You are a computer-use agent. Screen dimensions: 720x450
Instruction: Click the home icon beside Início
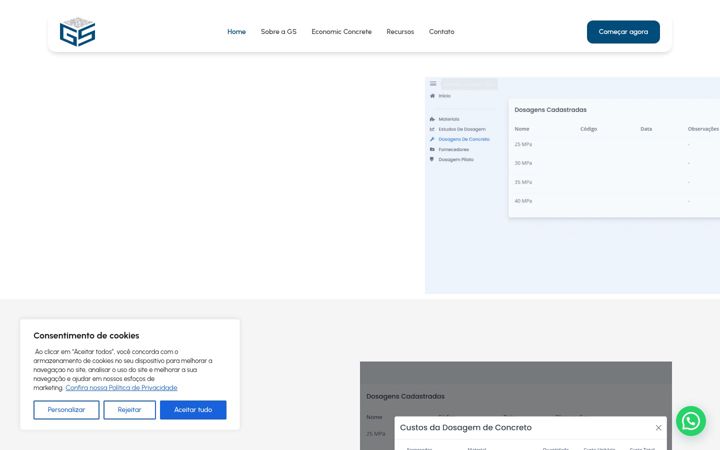(432, 96)
